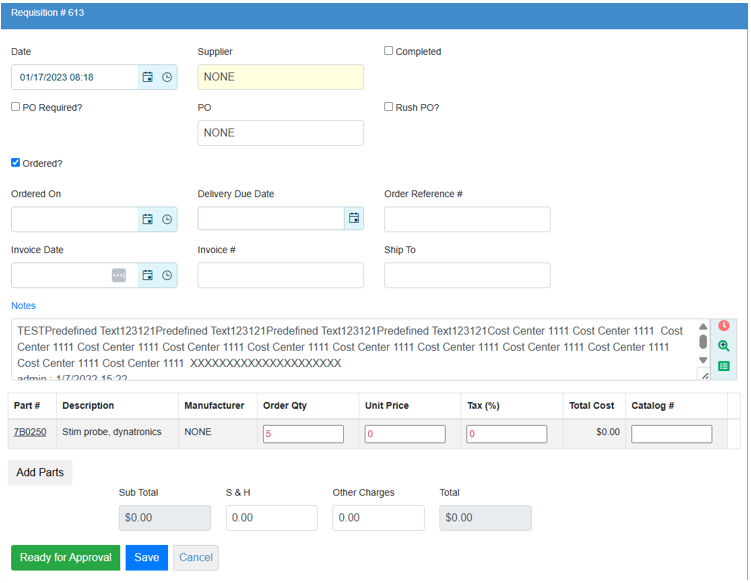Check the Completed checkbox
Image resolution: width=751 pixels, height=583 pixels.
pos(389,51)
